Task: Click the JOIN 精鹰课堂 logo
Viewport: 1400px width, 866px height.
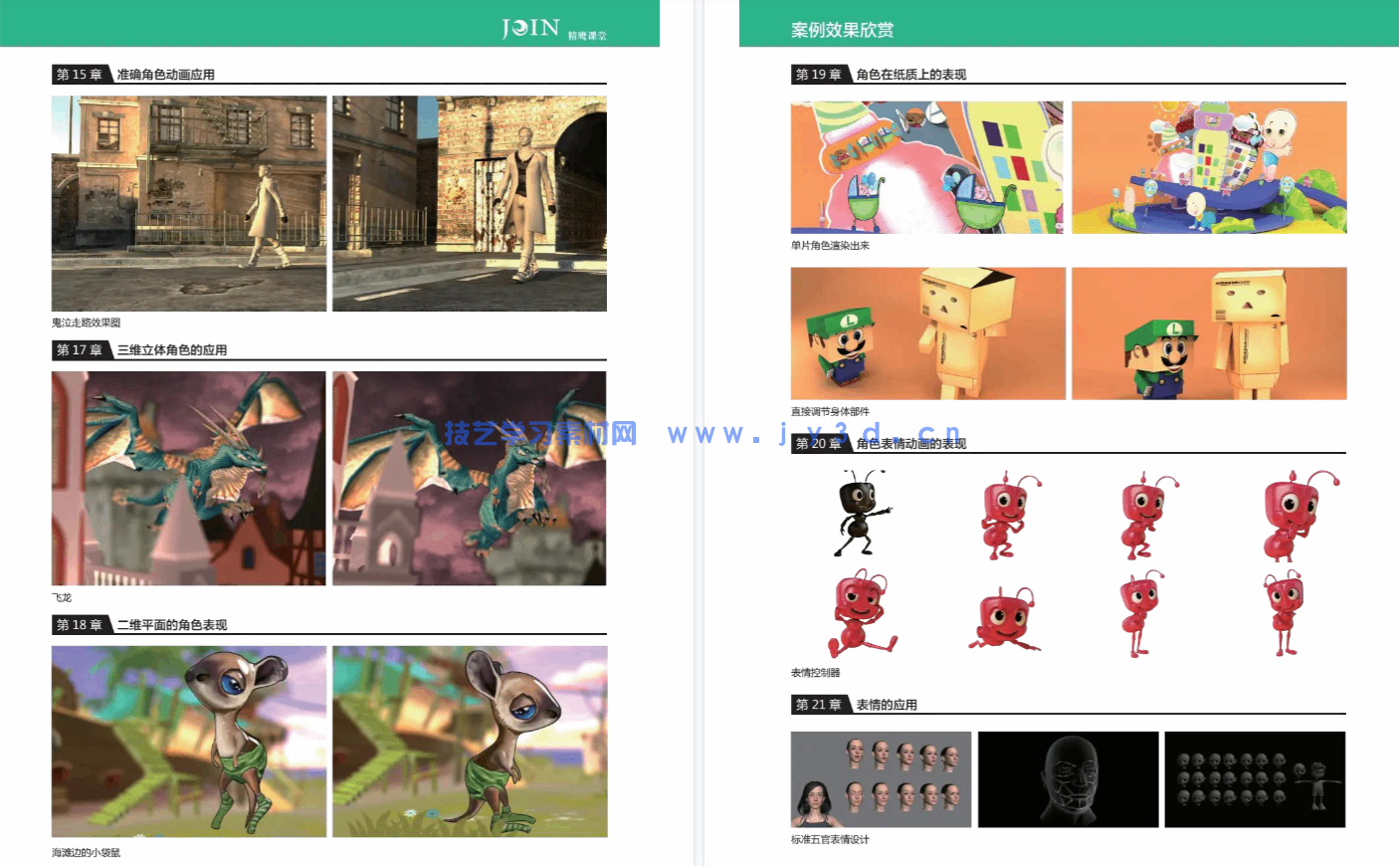Action: (530, 26)
